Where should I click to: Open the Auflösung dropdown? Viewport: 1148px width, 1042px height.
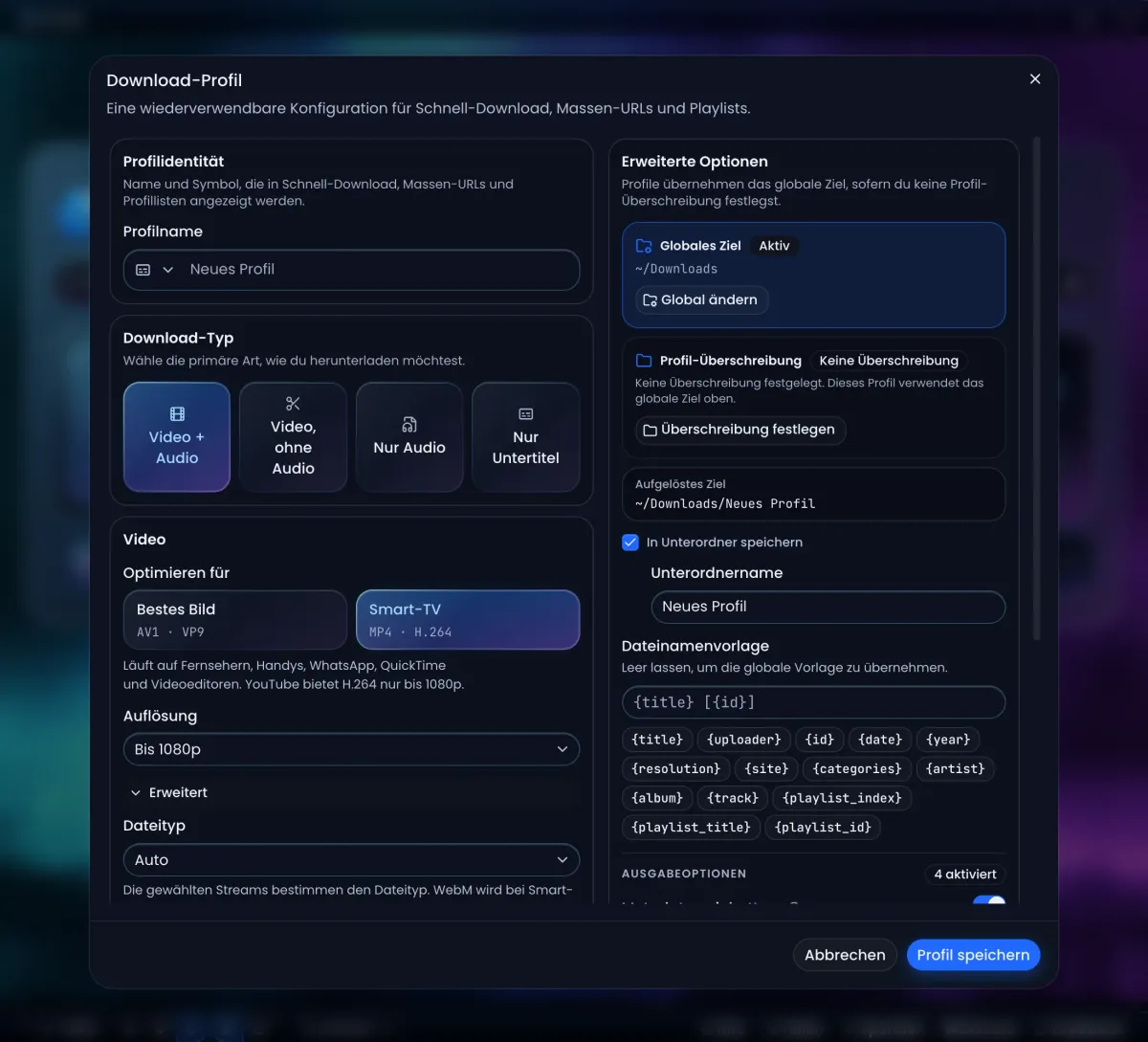click(351, 749)
